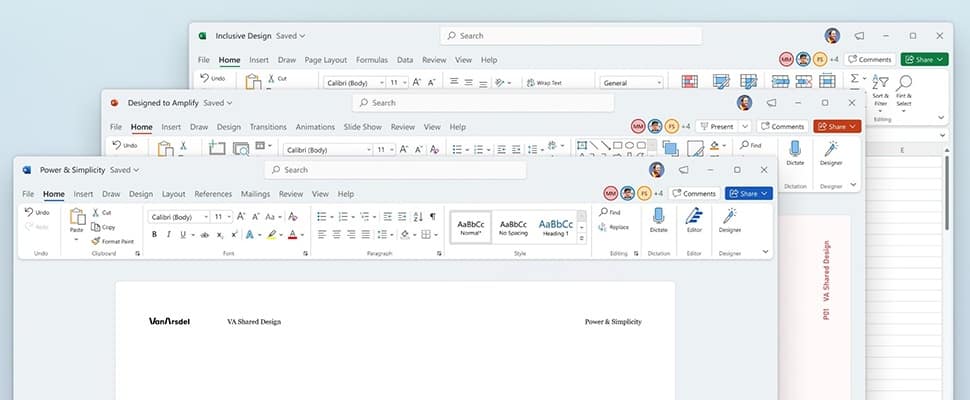
Task: Apply Subscript in Word ribbon
Action: 220,235
